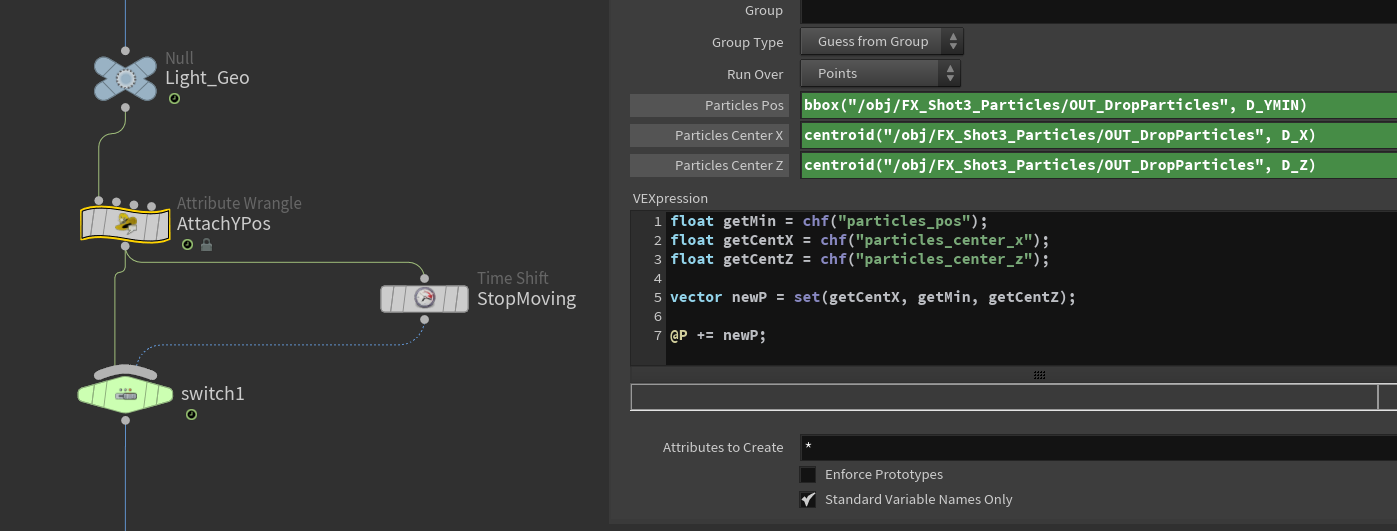This screenshot has height=531, width=1397.
Task: Click time-dependent badge under switch1
Action: (x=190, y=414)
